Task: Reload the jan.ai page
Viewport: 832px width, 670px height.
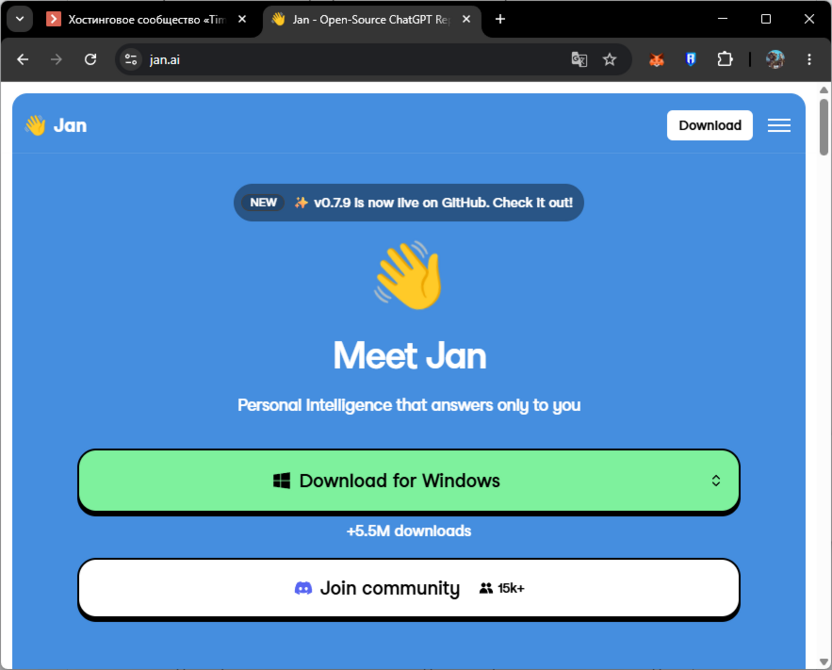Action: [90, 59]
